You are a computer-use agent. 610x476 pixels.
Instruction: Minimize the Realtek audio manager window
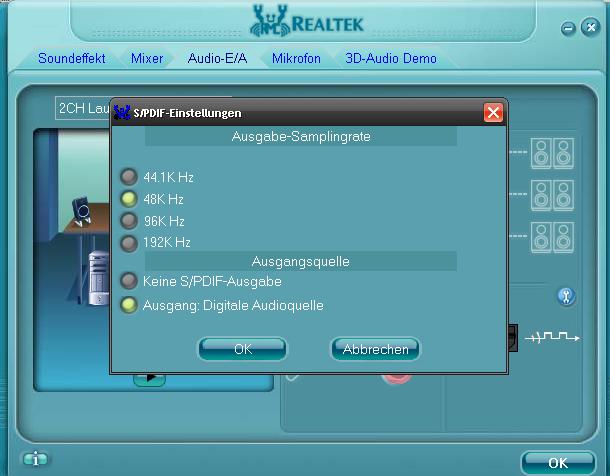tap(568, 28)
